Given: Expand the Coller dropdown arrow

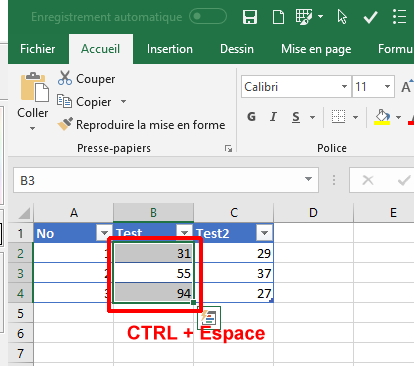Looking at the screenshot, I should [32, 128].
